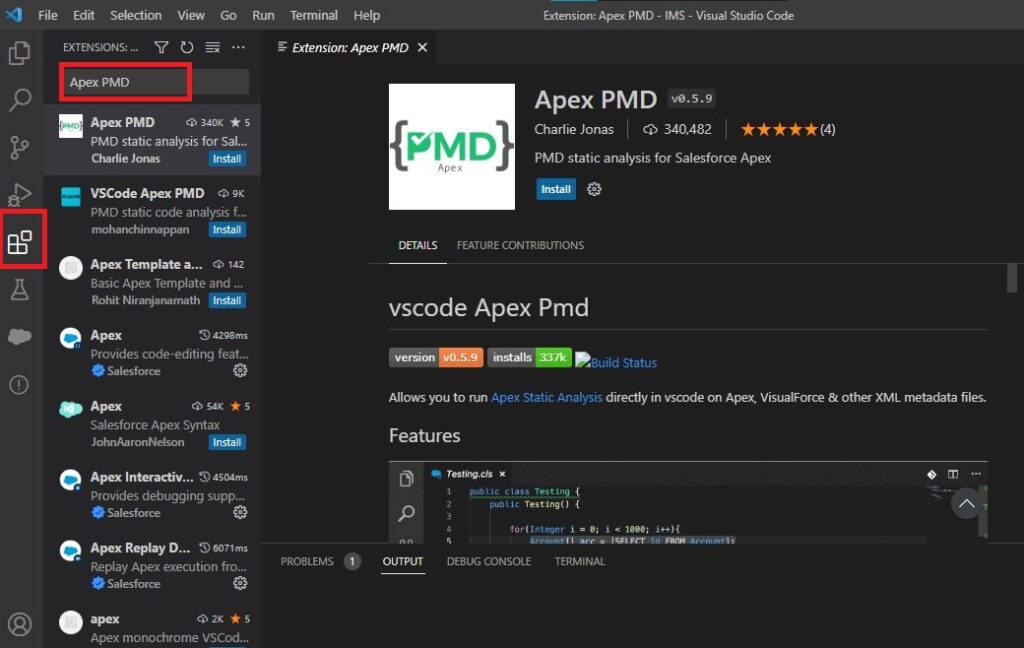Image resolution: width=1024 pixels, height=648 pixels.
Task: Open the Testing (beaker) view
Action: [x=21, y=288]
